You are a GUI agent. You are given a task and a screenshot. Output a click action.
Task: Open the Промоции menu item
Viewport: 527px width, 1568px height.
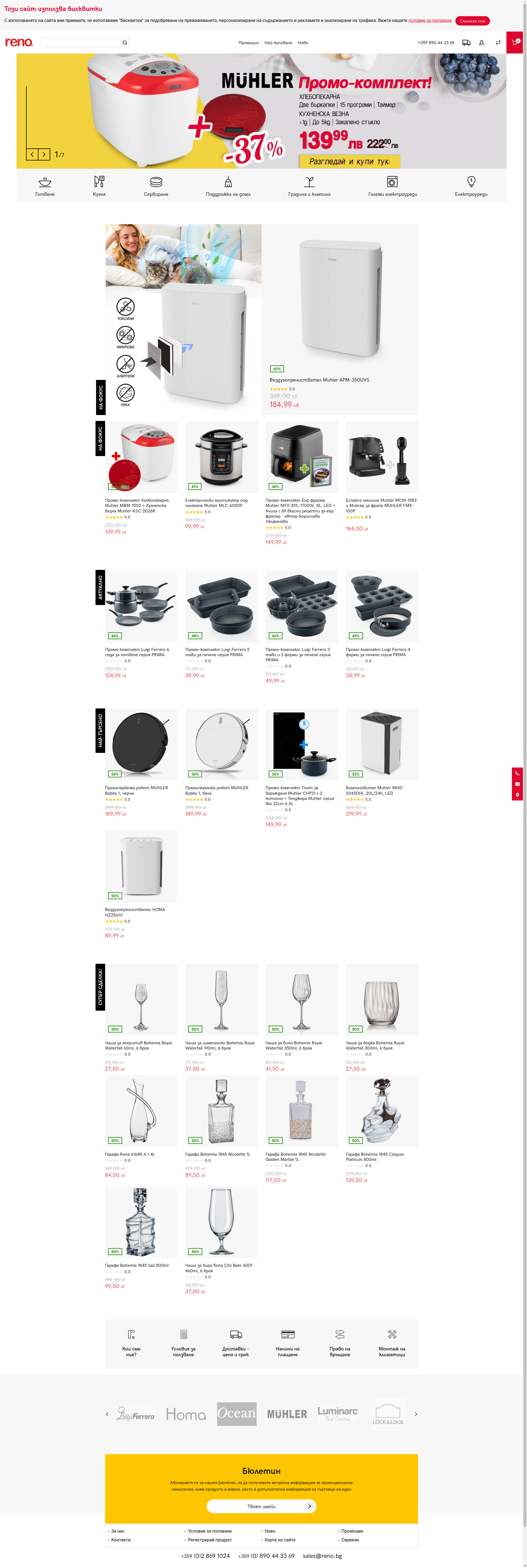click(x=249, y=43)
